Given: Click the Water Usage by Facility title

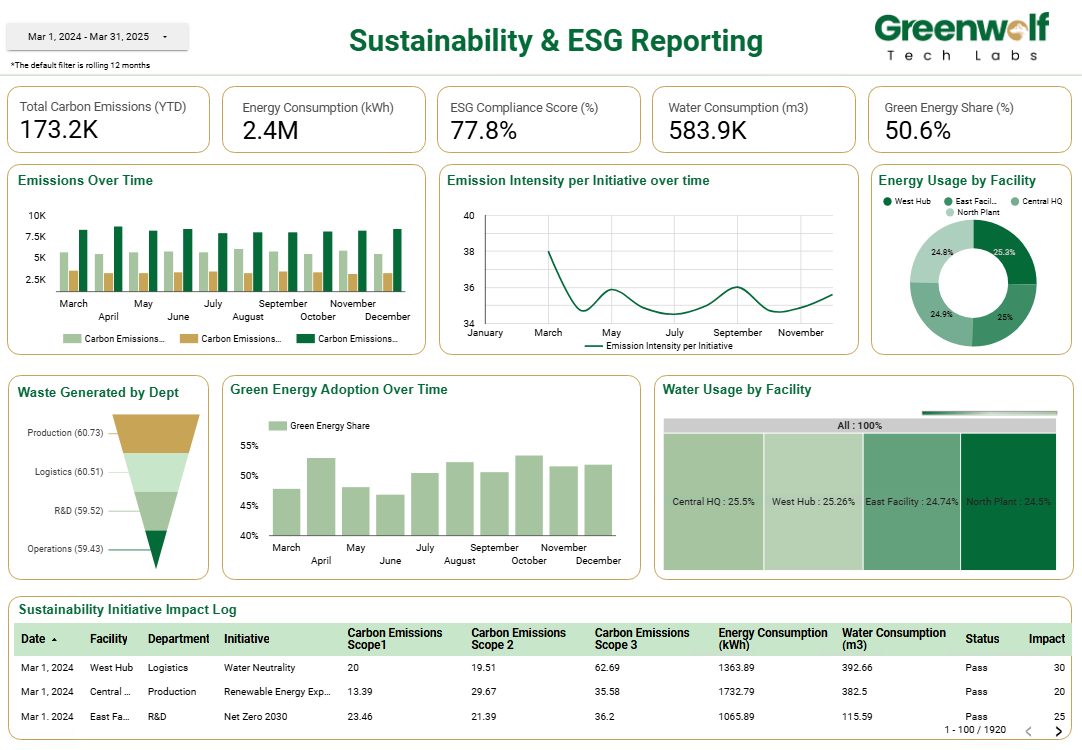Looking at the screenshot, I should (737, 390).
